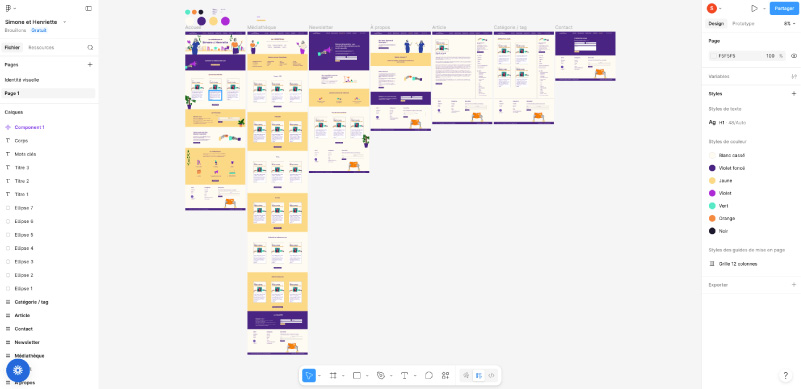801x389 pixels.
Task: Switch to Design mode in toolbar
Action: click(479, 375)
